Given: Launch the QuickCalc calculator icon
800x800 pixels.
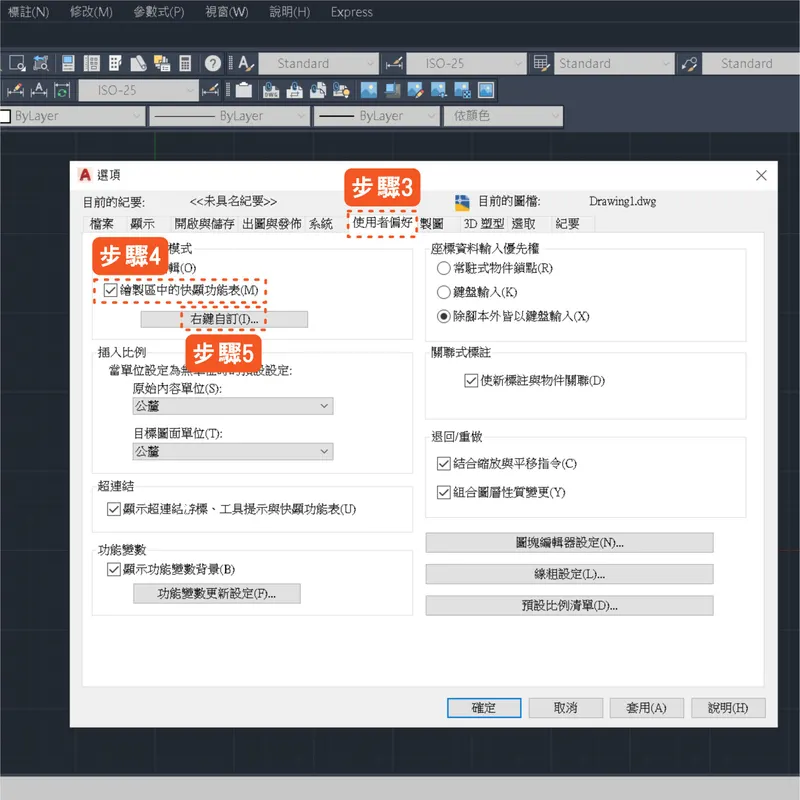Looking at the screenshot, I should coord(185,63).
